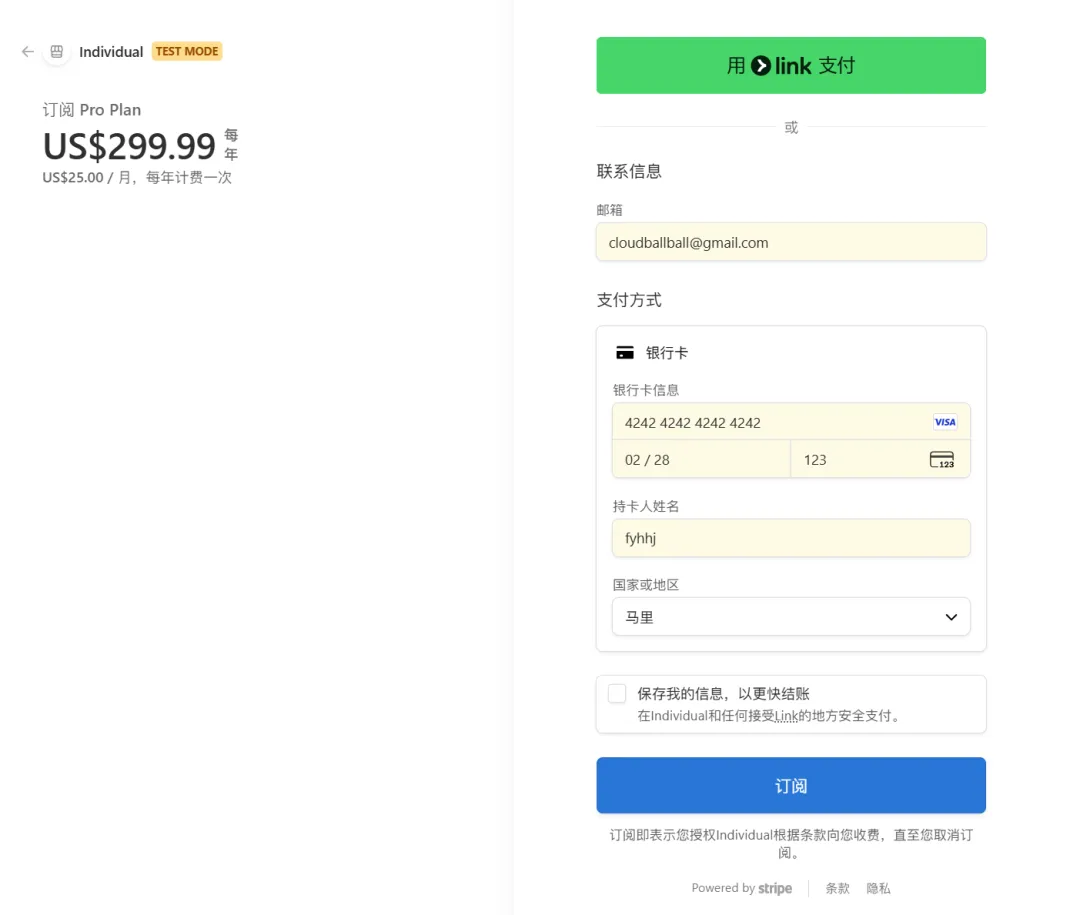Click the blue 订阅 subscribe button
The width and height of the screenshot is (1080, 915).
coord(790,786)
